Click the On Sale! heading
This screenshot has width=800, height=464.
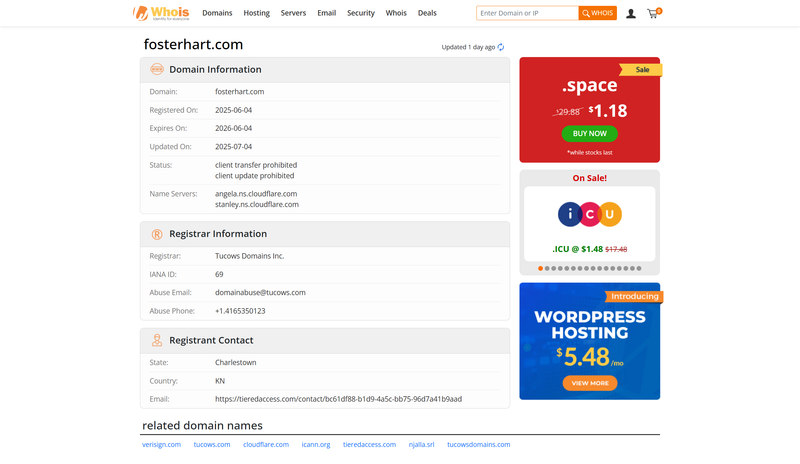(x=589, y=178)
